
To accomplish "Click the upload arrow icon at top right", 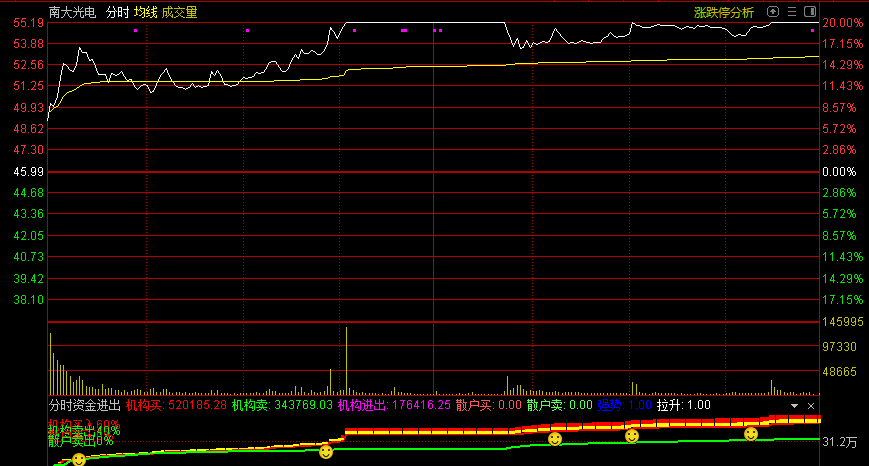I will (773, 12).
